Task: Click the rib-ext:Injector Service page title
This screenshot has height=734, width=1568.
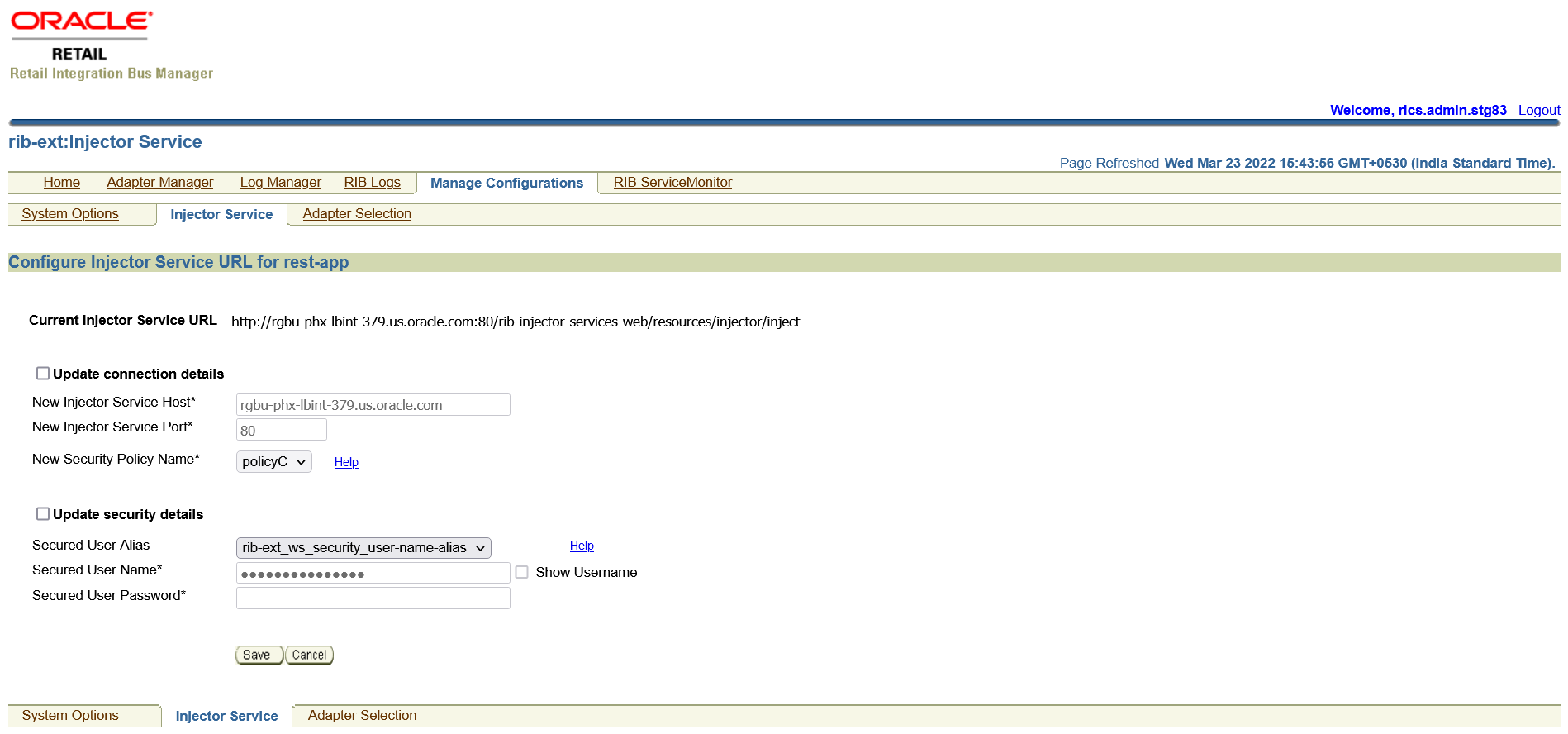Action: tap(105, 141)
